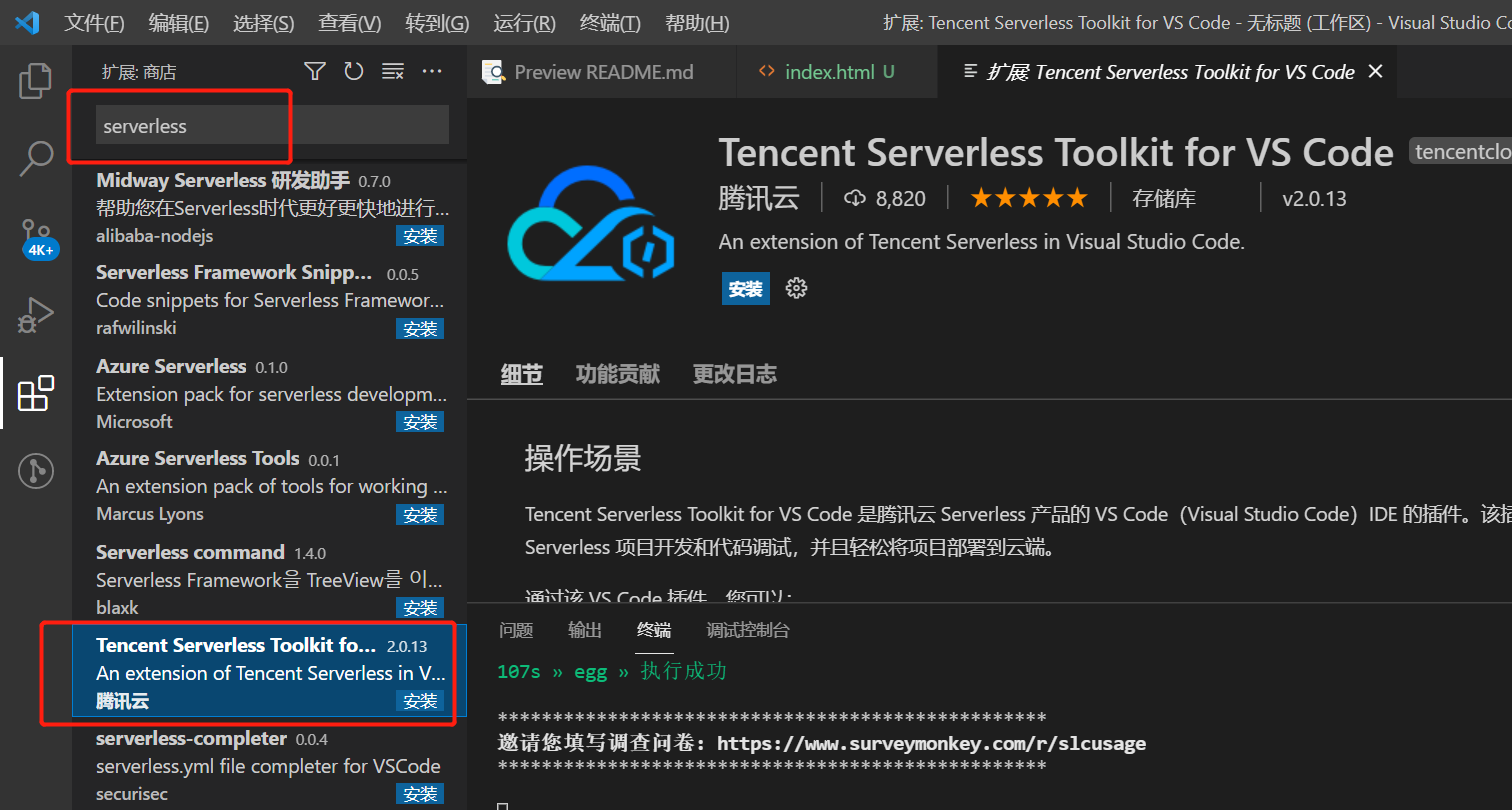Image resolution: width=1512 pixels, height=810 pixels.
Task: Open the Search view in activity bar
Action: tap(36, 158)
